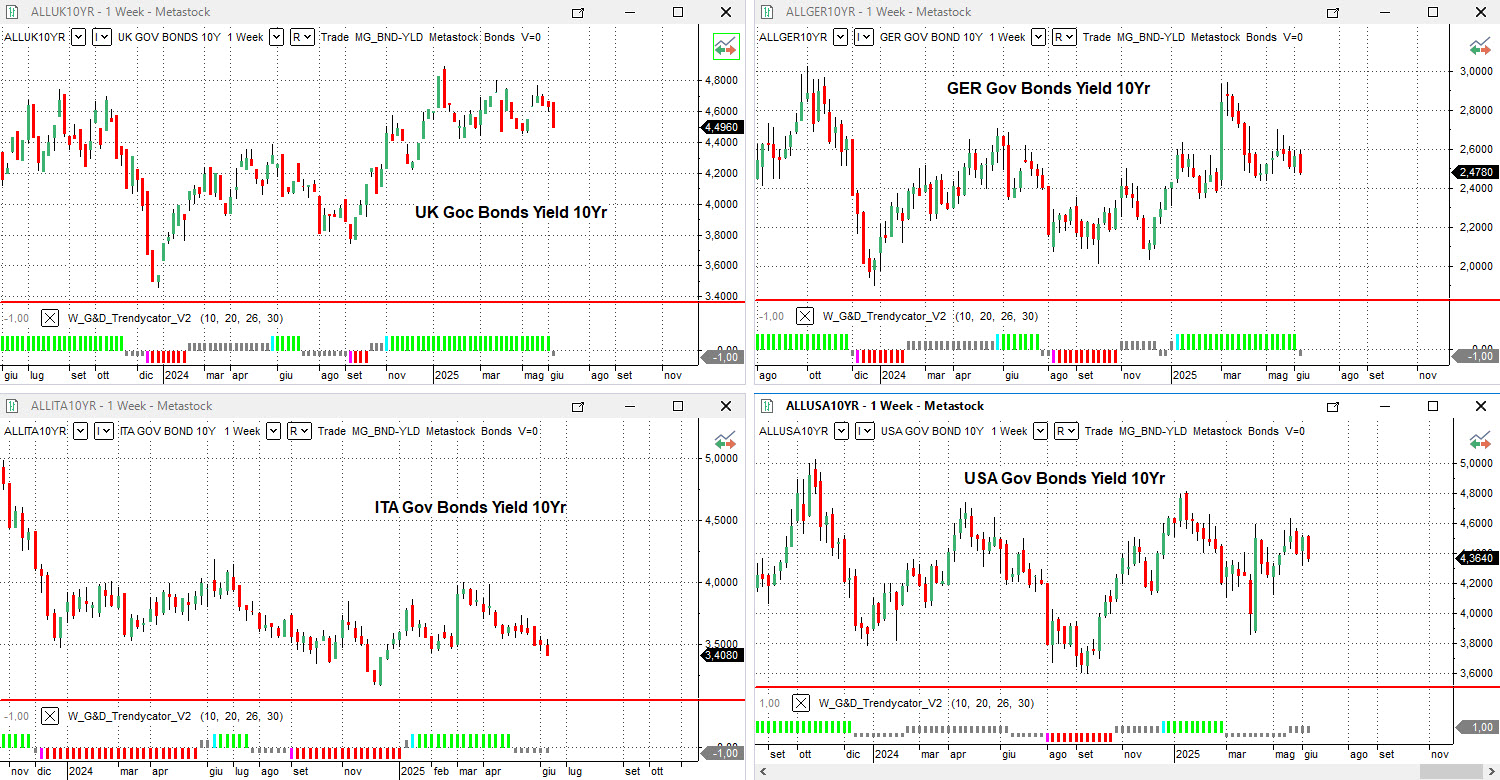Detach the ALLITA10YR chart with the pop-out icon
Viewport: 1500px width, 780px height.
tap(578, 407)
